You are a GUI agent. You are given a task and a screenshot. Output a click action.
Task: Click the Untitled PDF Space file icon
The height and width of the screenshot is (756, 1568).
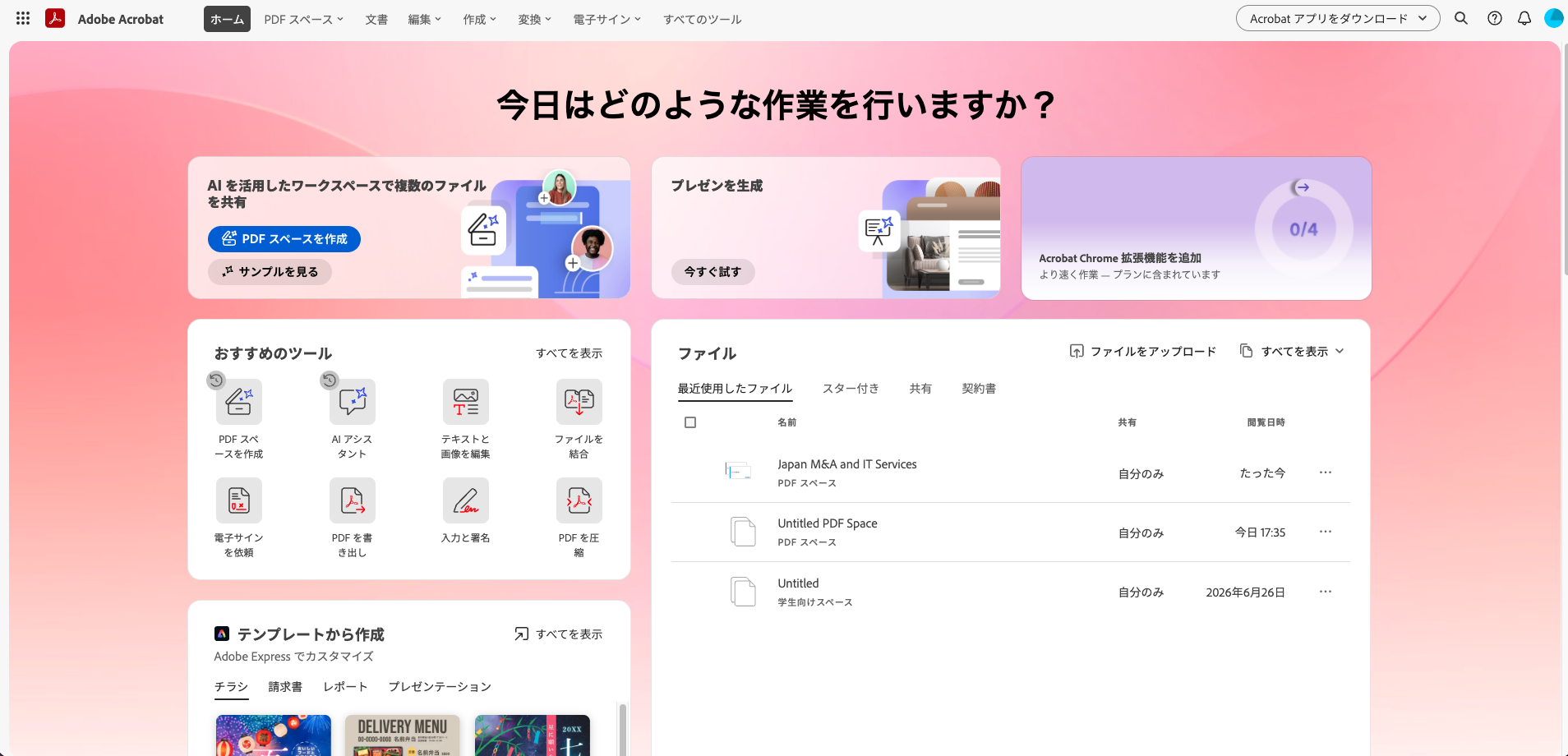tap(744, 532)
